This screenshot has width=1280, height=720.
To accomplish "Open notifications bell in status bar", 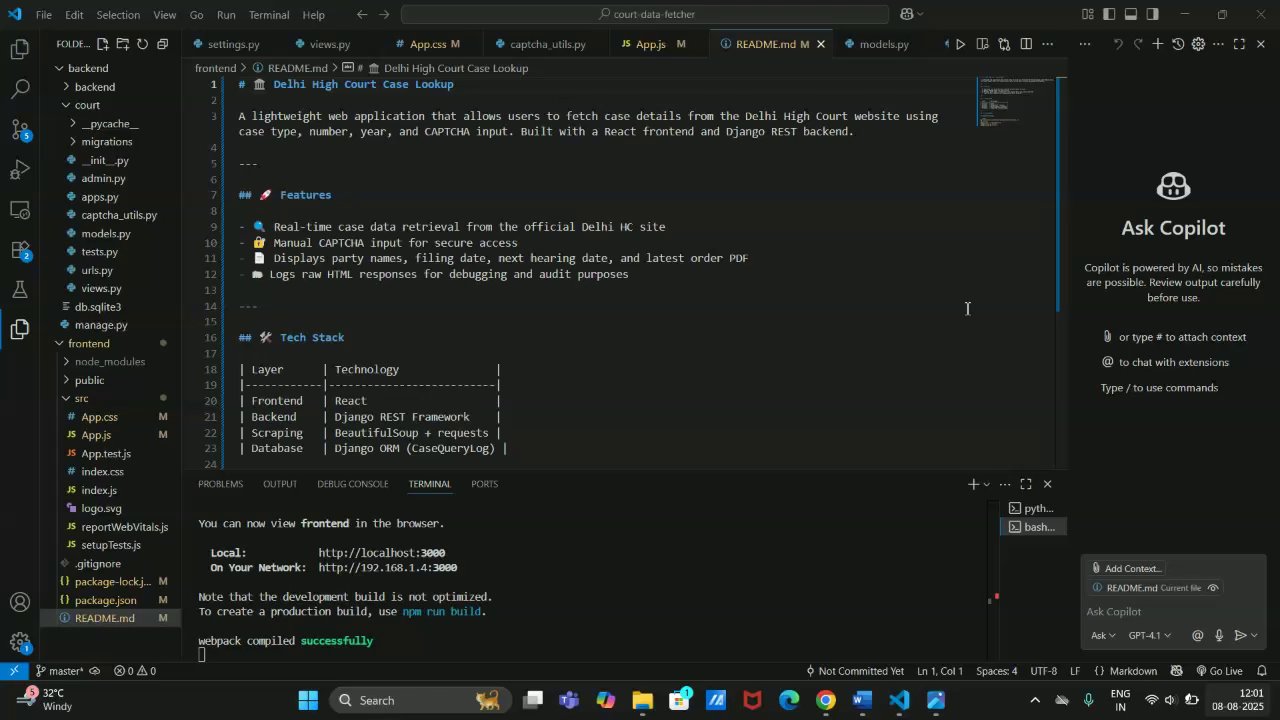I will 1262,671.
